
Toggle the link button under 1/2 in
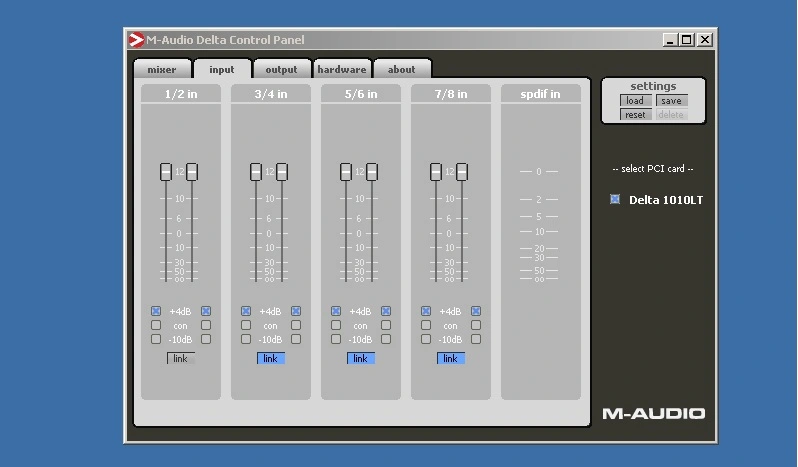point(180,358)
